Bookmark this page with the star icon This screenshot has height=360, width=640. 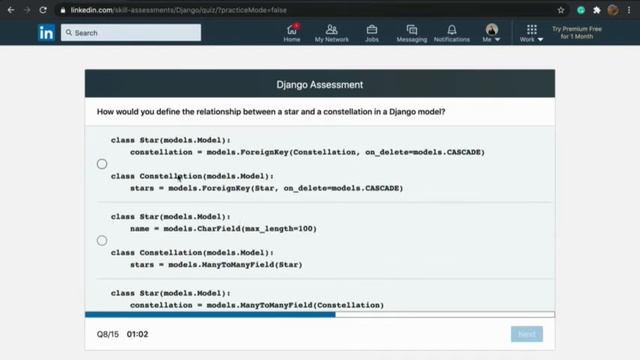click(561, 10)
